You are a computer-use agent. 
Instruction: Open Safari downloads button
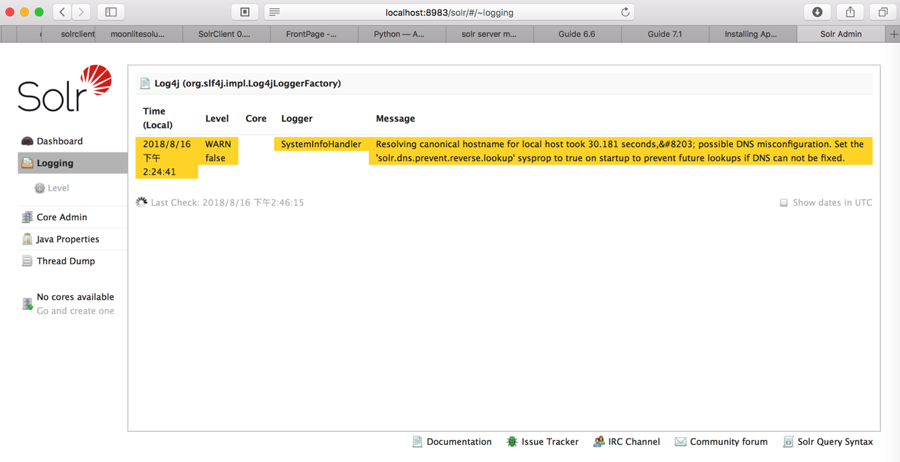click(x=817, y=11)
